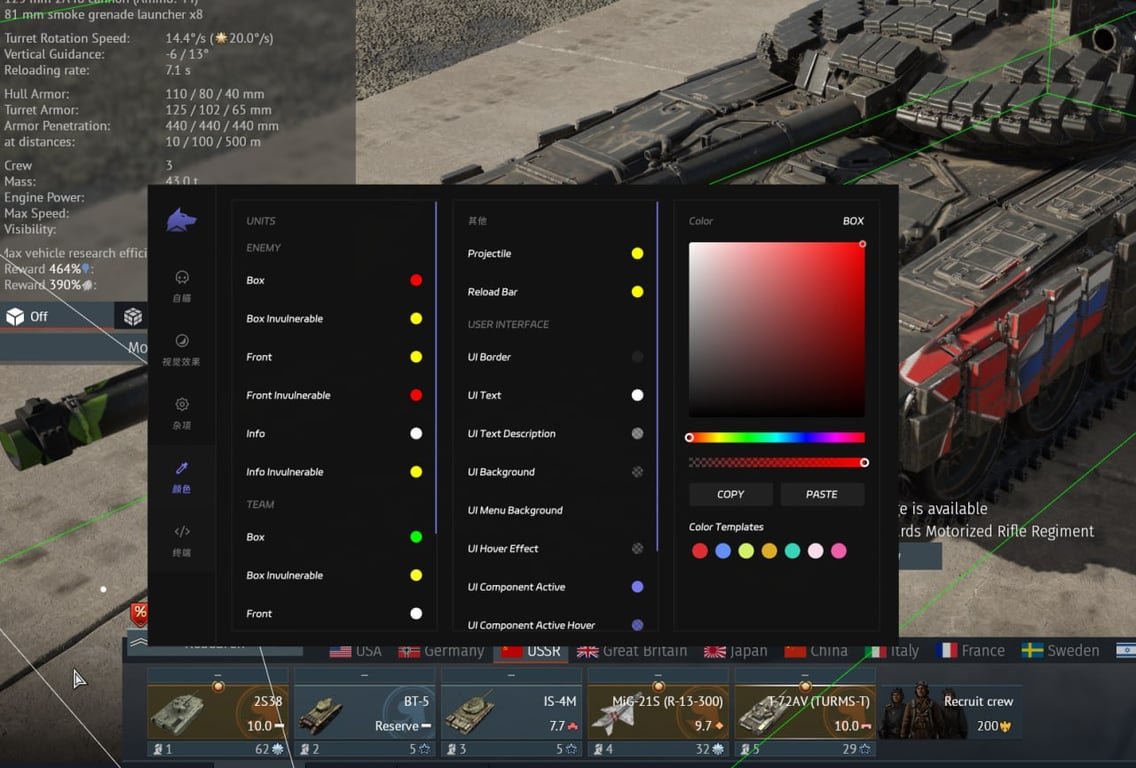Expand the panel collapse chevron above crew slots
Image resolution: width=1136 pixels, height=768 pixels.
[138, 641]
